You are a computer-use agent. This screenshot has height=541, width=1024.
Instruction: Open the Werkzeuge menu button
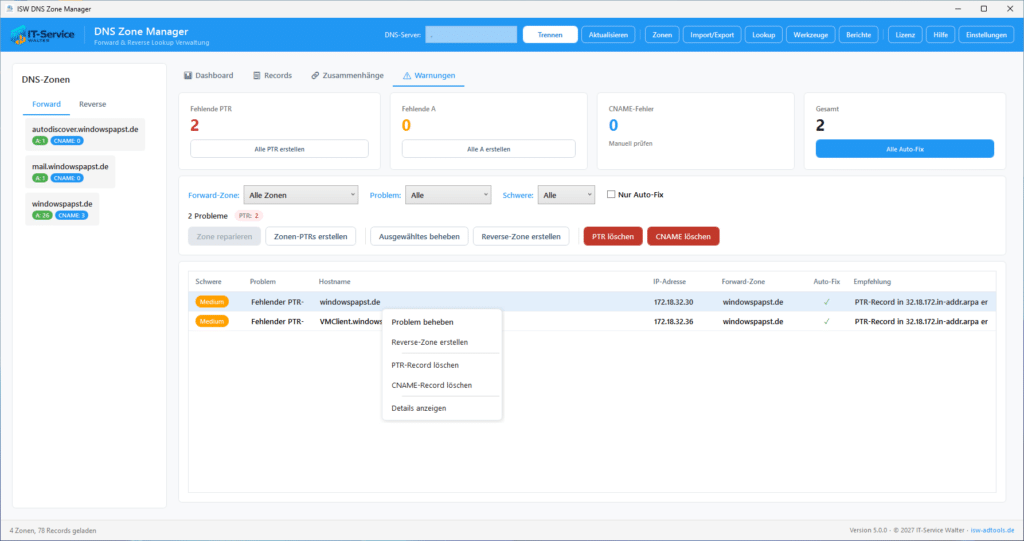click(810, 35)
